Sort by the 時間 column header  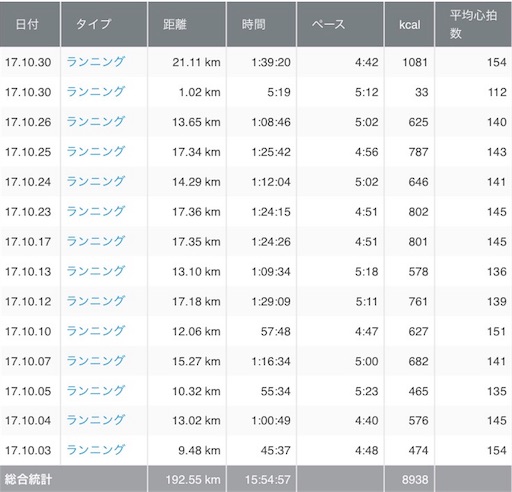[254, 24]
